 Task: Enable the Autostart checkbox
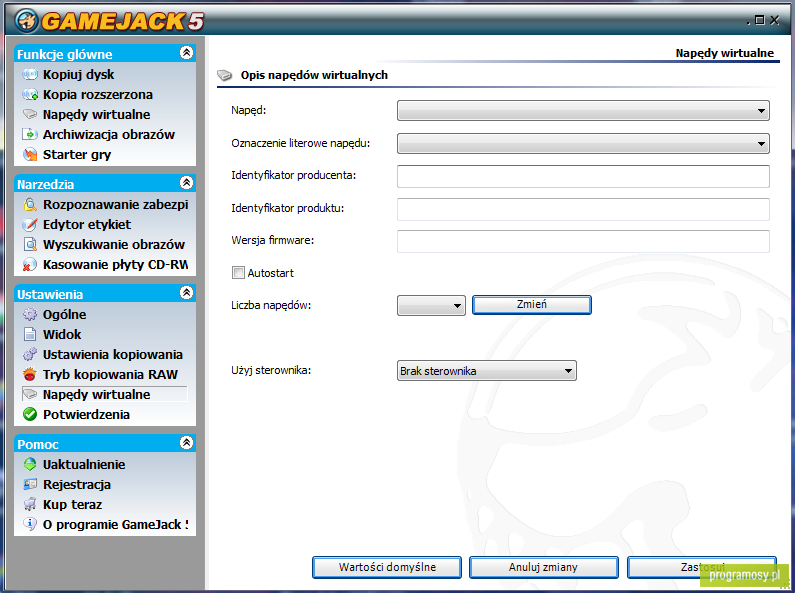click(238, 273)
